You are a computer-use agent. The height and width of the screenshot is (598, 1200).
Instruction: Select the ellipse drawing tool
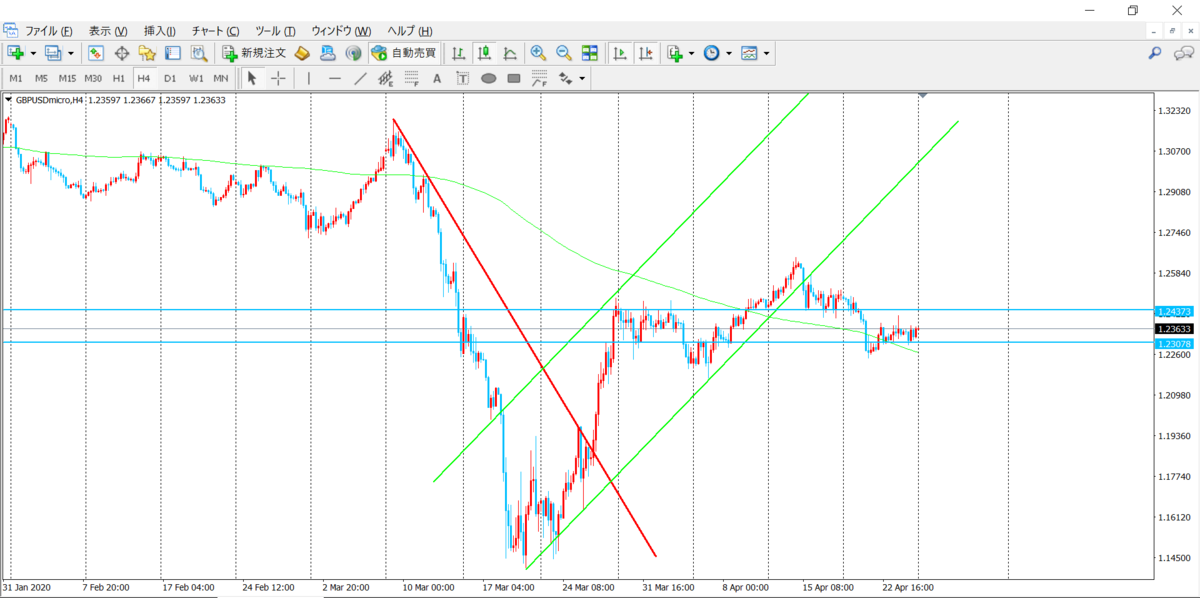pos(489,78)
